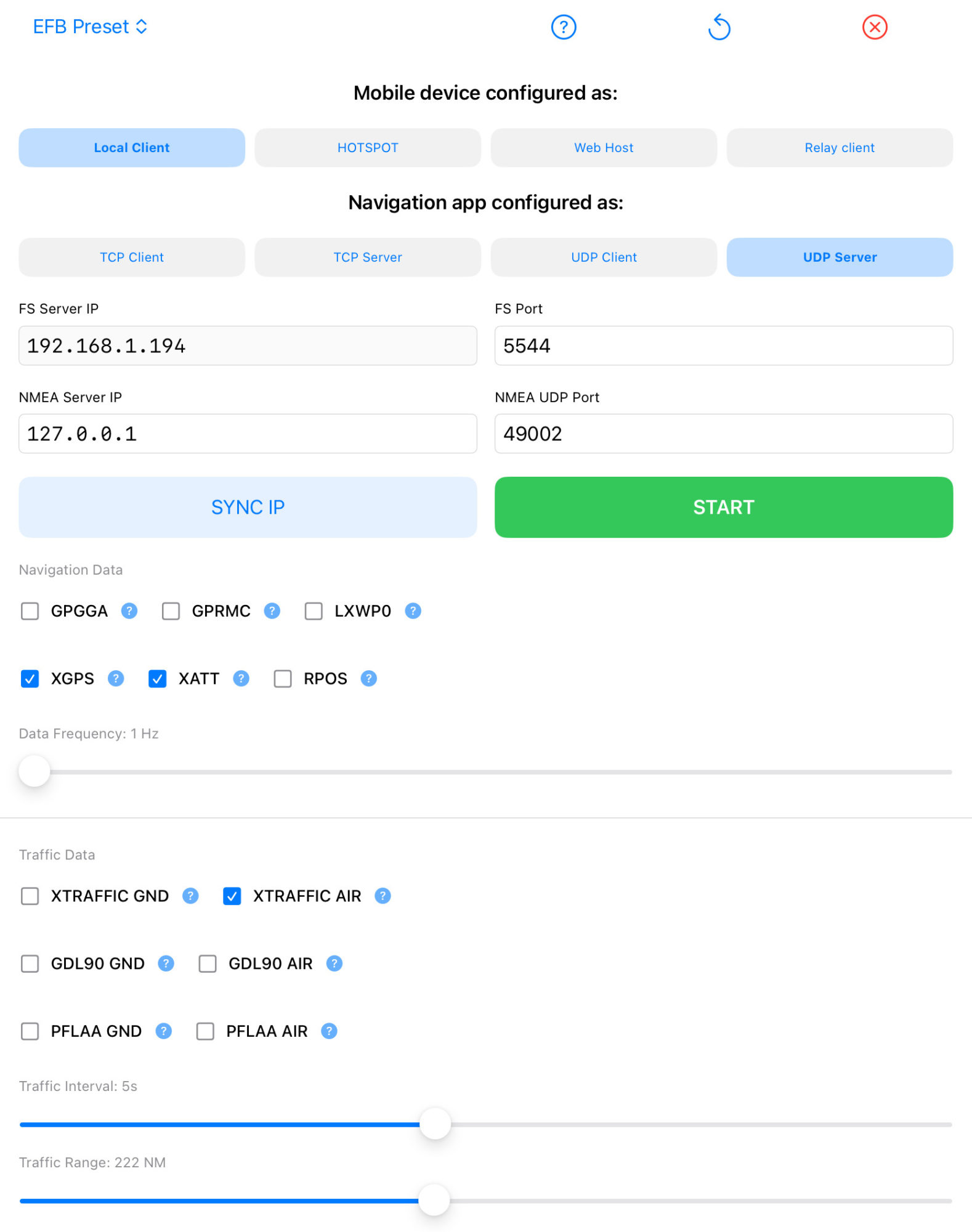View the RPOS info icon
972x1232 pixels.
click(368, 678)
